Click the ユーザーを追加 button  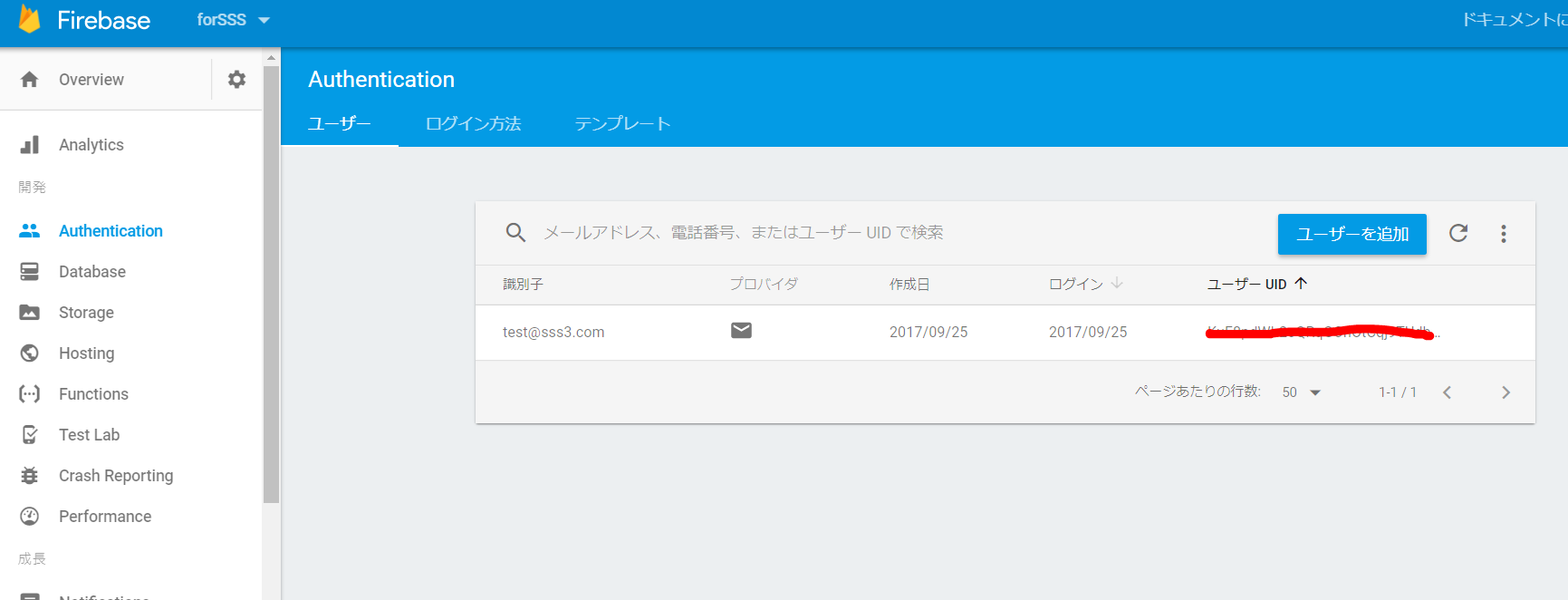point(1352,234)
